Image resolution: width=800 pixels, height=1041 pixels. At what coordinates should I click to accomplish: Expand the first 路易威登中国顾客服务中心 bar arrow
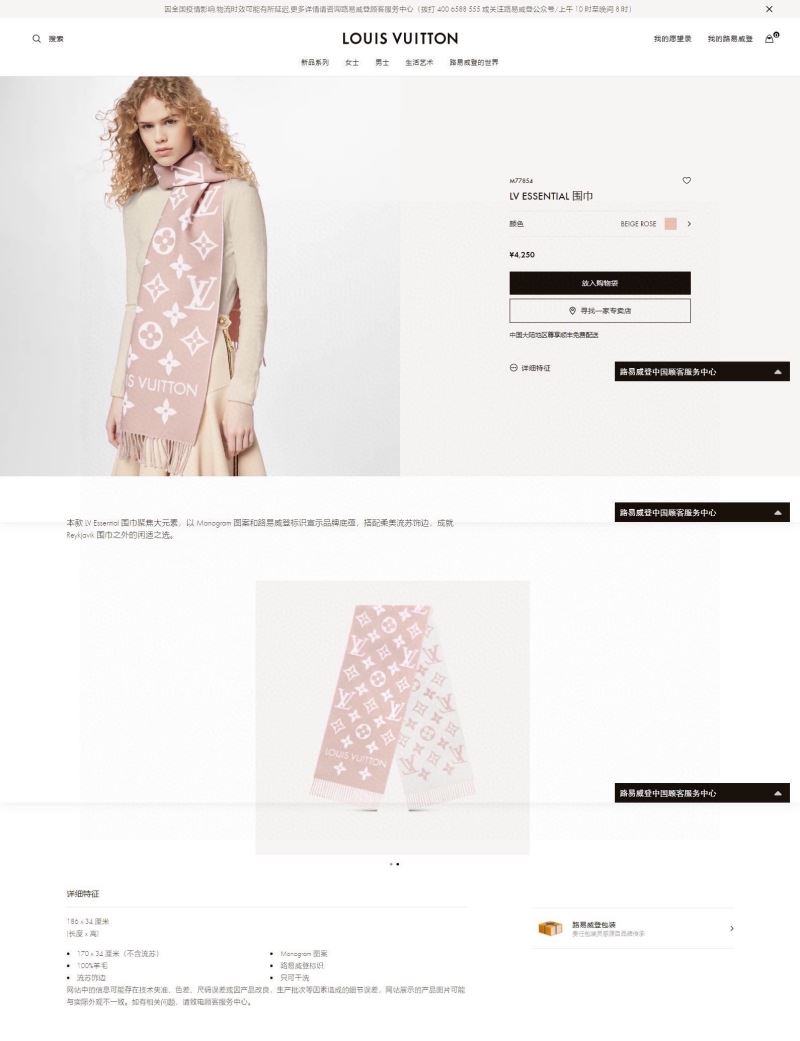777,372
